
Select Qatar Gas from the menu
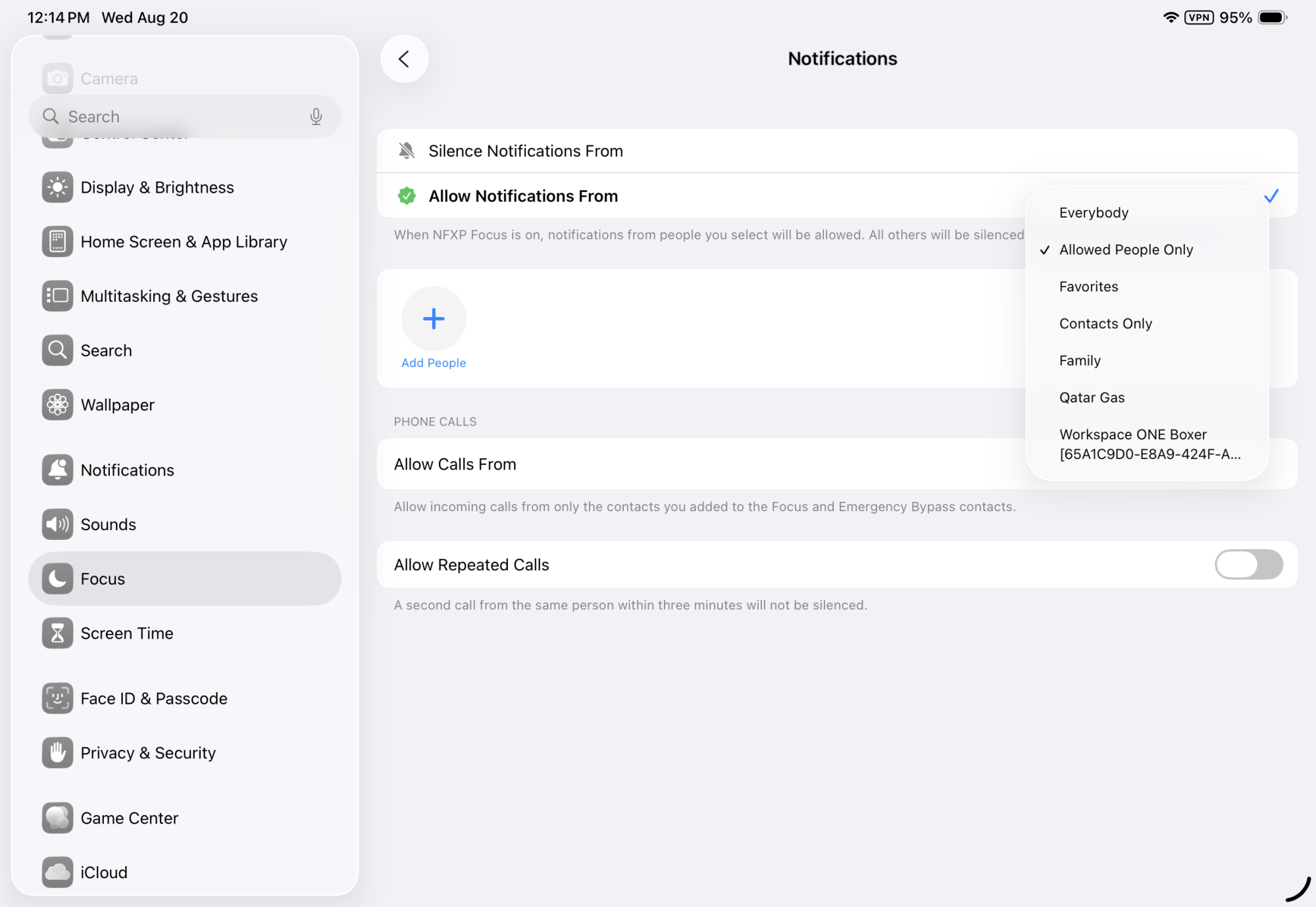click(1092, 397)
